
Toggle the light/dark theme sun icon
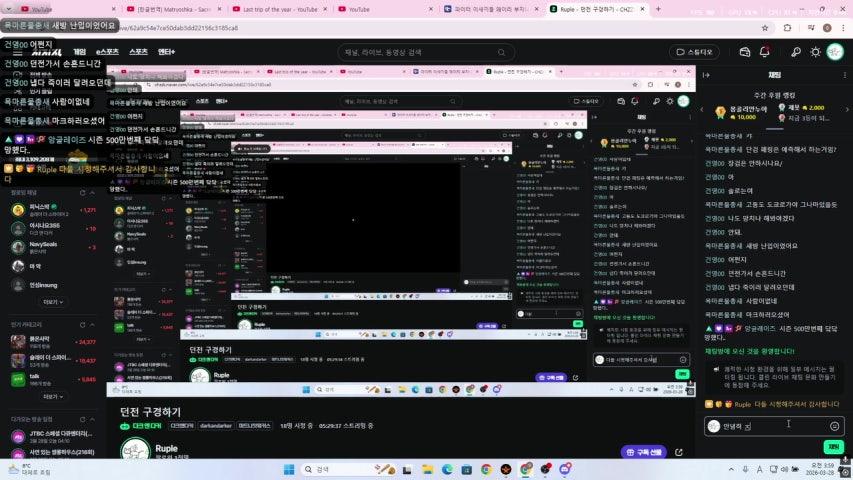(815, 52)
